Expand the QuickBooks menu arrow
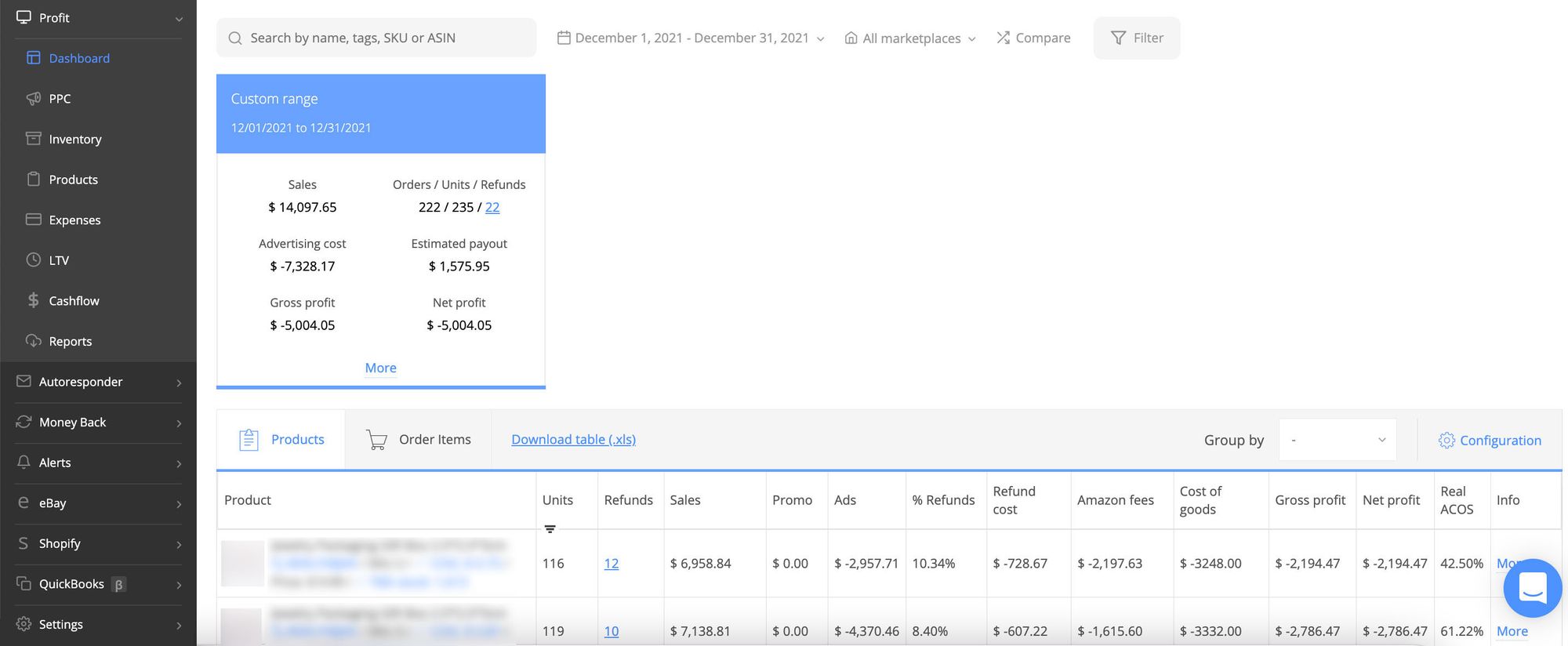Image resolution: width=1568 pixels, height=646 pixels. point(179,585)
